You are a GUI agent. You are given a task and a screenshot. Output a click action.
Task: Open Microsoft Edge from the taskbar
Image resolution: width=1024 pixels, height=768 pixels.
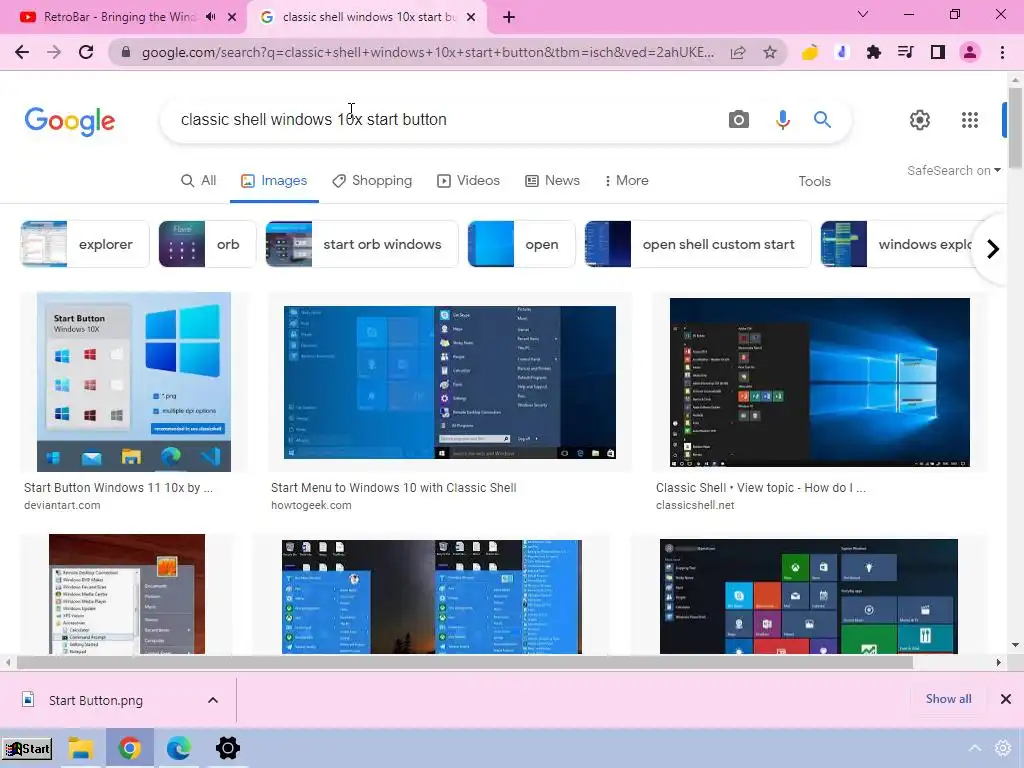pyautogui.click(x=178, y=748)
